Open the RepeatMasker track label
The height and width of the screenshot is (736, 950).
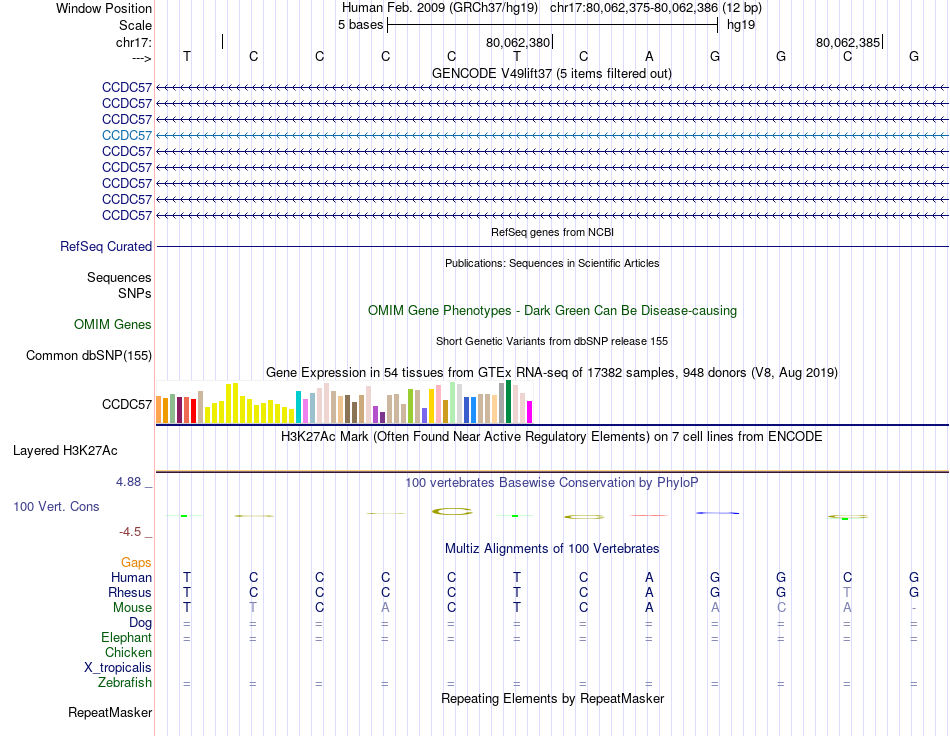pyautogui.click(x=110, y=712)
